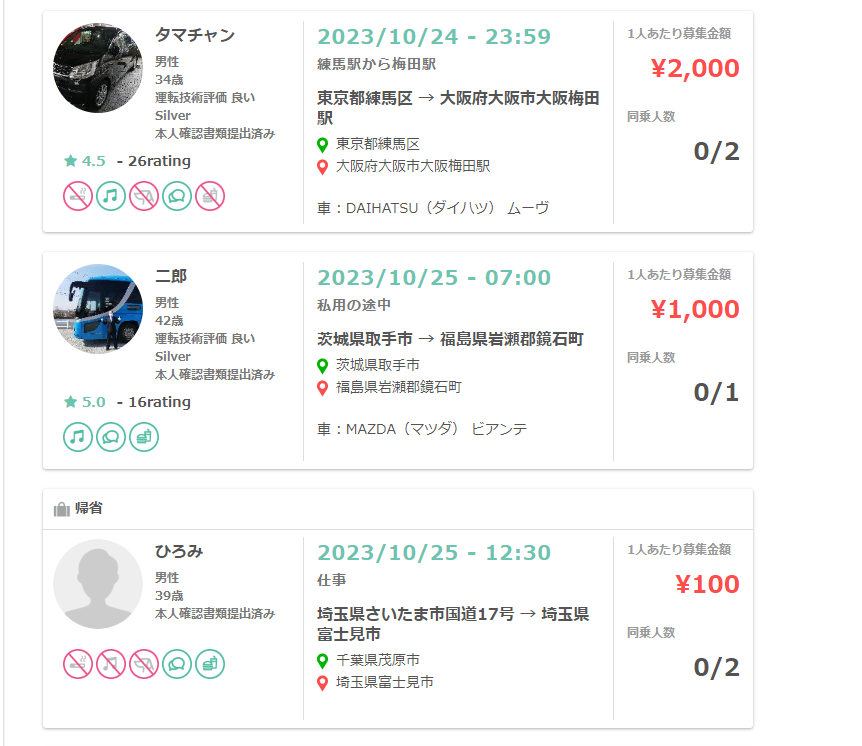Open 二郎's blue bus profile photo

click(x=98, y=309)
